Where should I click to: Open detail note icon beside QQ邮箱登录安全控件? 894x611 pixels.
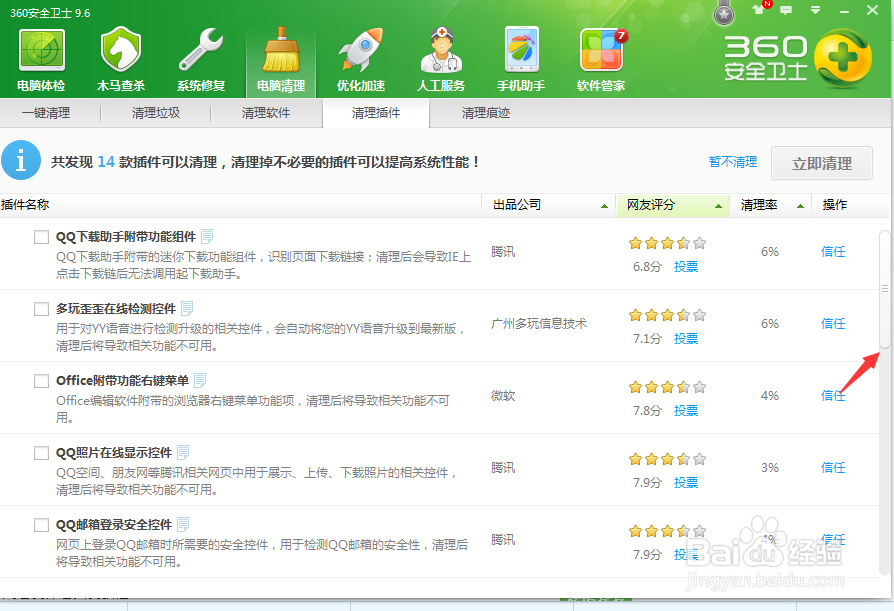click(183, 524)
